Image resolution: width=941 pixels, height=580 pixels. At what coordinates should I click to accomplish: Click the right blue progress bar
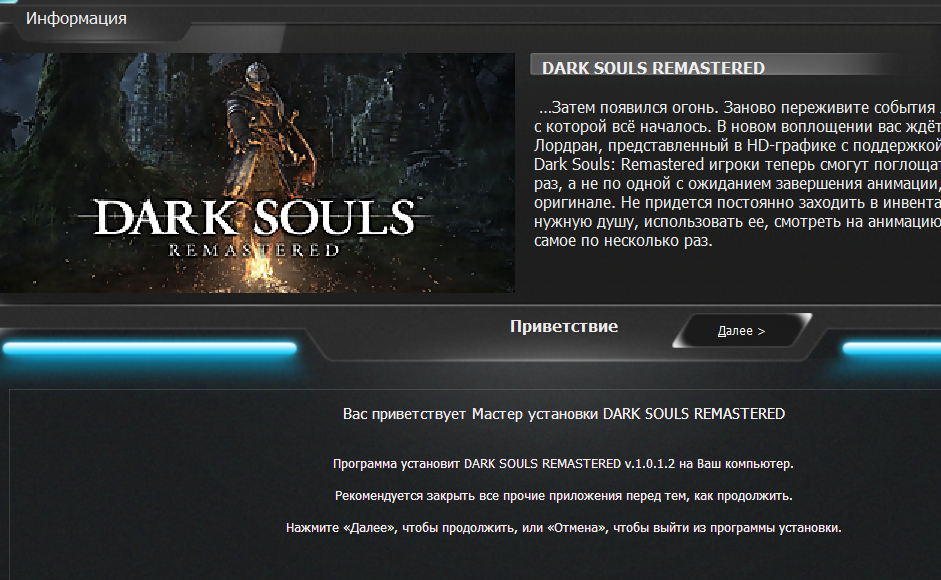point(892,348)
